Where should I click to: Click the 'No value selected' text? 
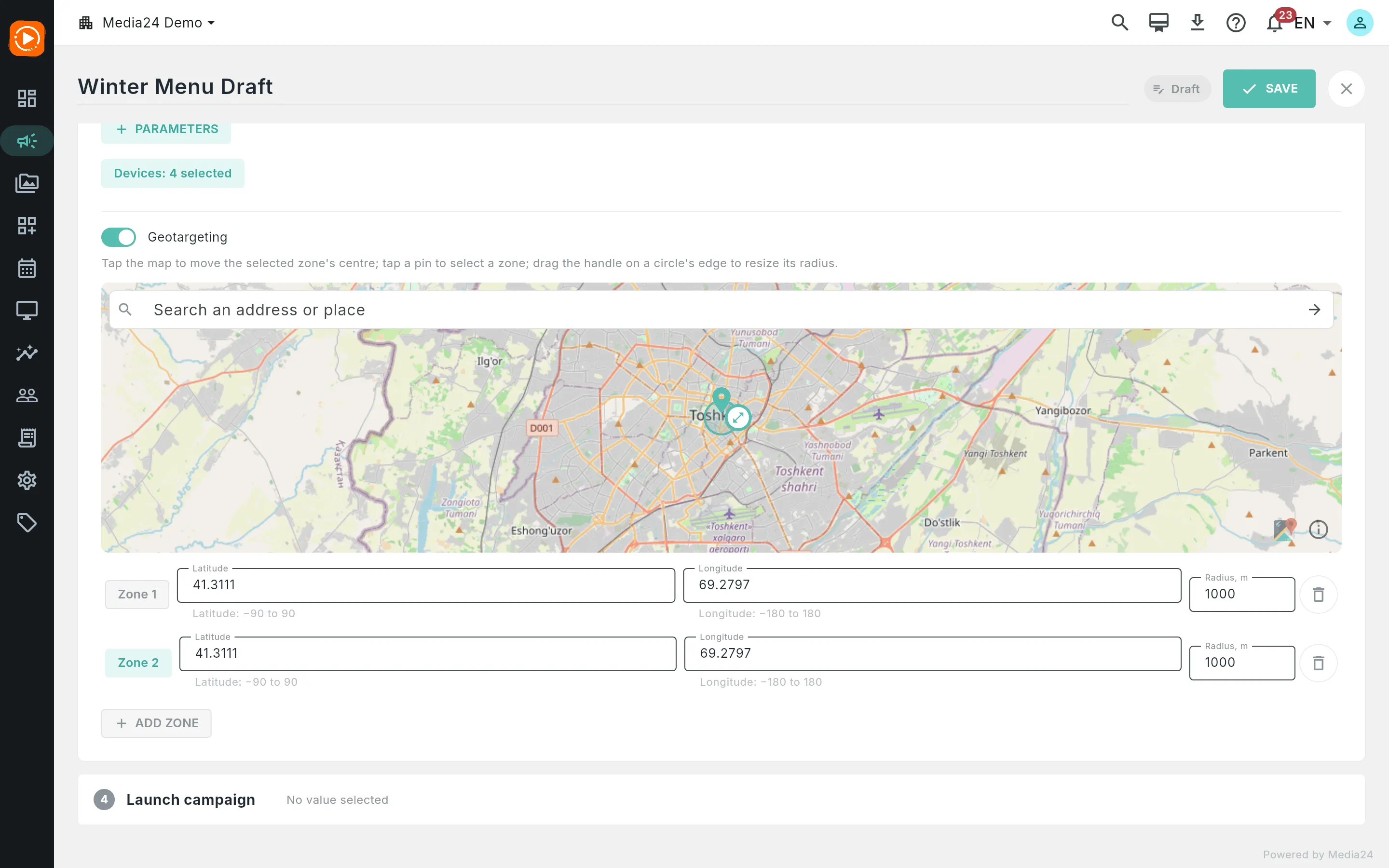tap(338, 800)
